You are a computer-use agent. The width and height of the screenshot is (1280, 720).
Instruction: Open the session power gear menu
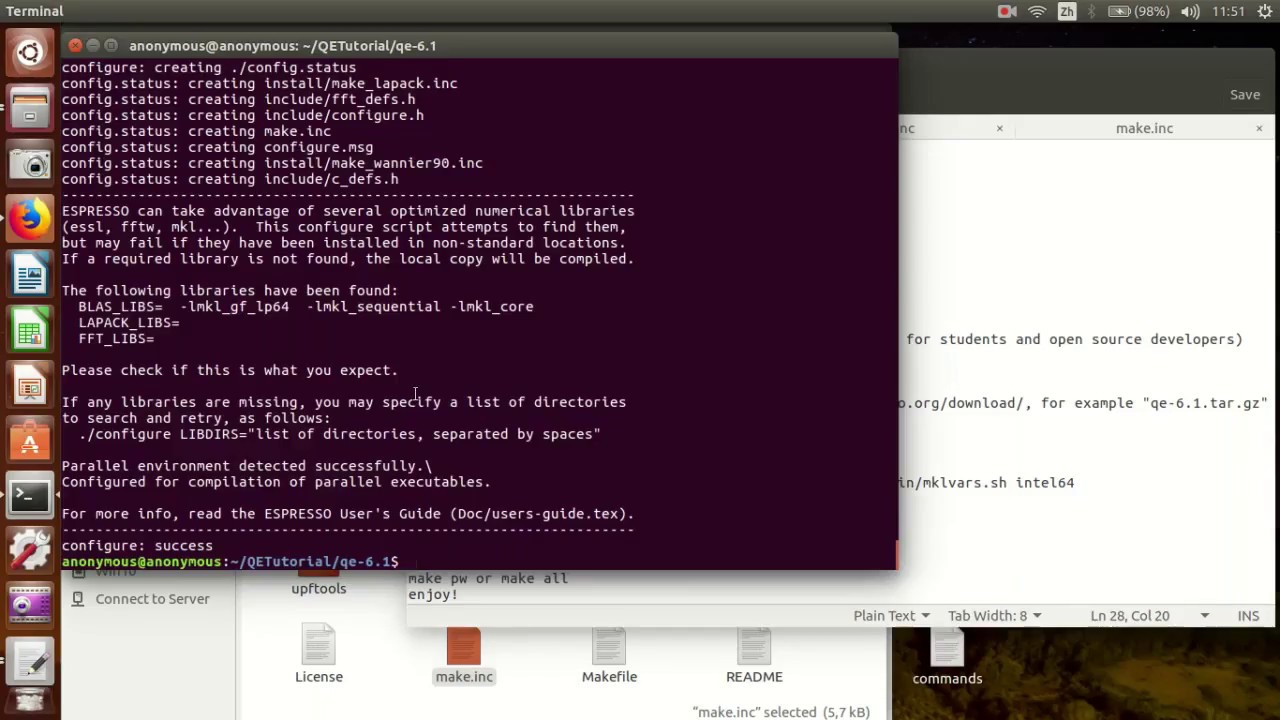1264,11
